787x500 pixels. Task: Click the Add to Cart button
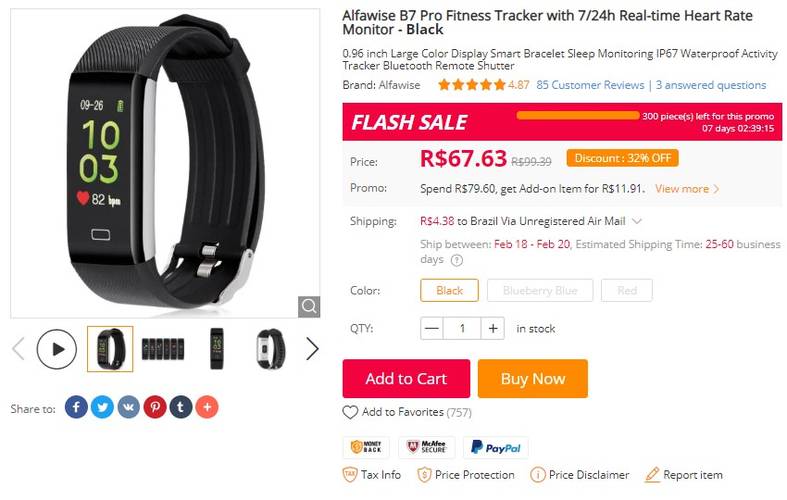pyautogui.click(x=406, y=379)
